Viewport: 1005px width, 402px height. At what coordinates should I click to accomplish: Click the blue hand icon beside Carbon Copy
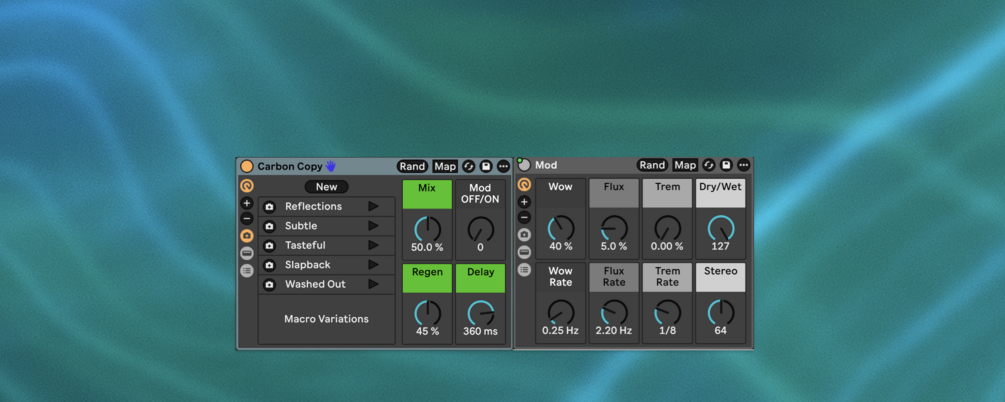331,166
